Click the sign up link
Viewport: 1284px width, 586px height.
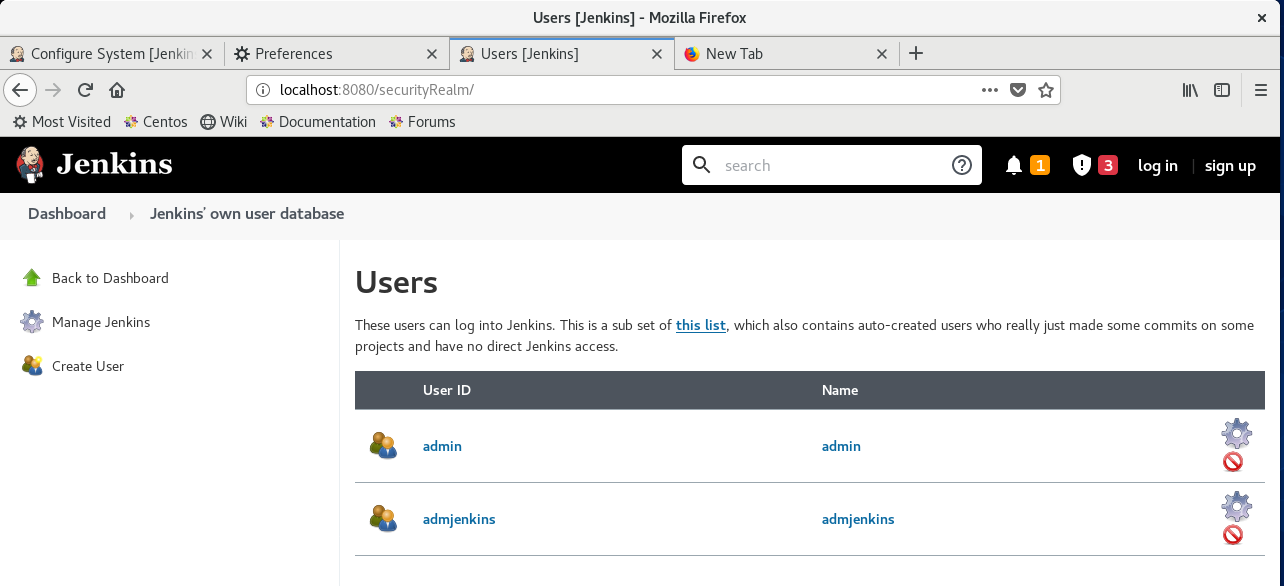[x=1230, y=166]
